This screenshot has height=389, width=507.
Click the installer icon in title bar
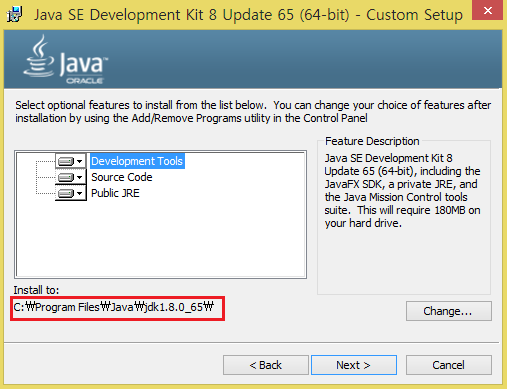pos(15,15)
